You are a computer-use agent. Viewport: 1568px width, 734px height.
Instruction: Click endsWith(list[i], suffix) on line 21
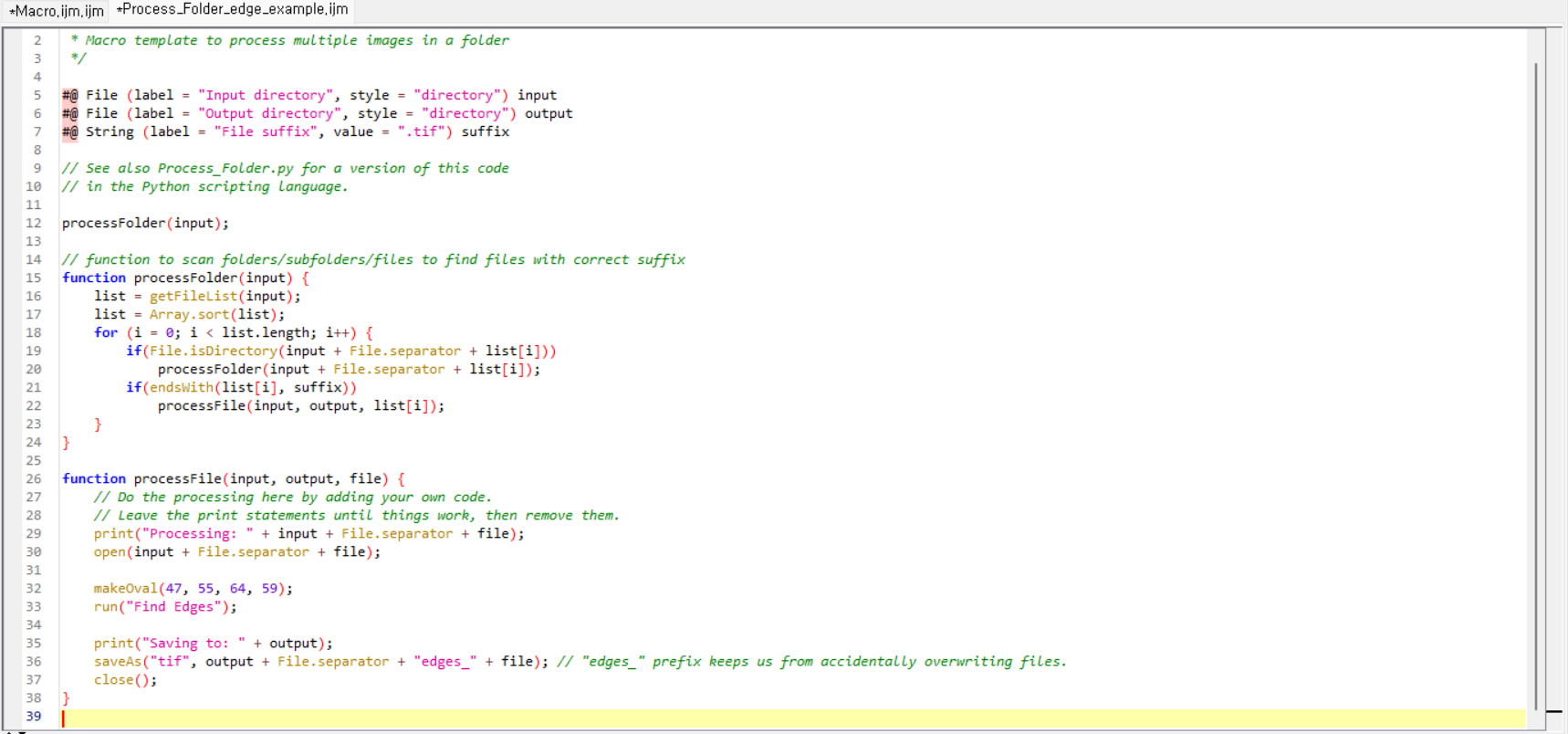click(x=249, y=387)
